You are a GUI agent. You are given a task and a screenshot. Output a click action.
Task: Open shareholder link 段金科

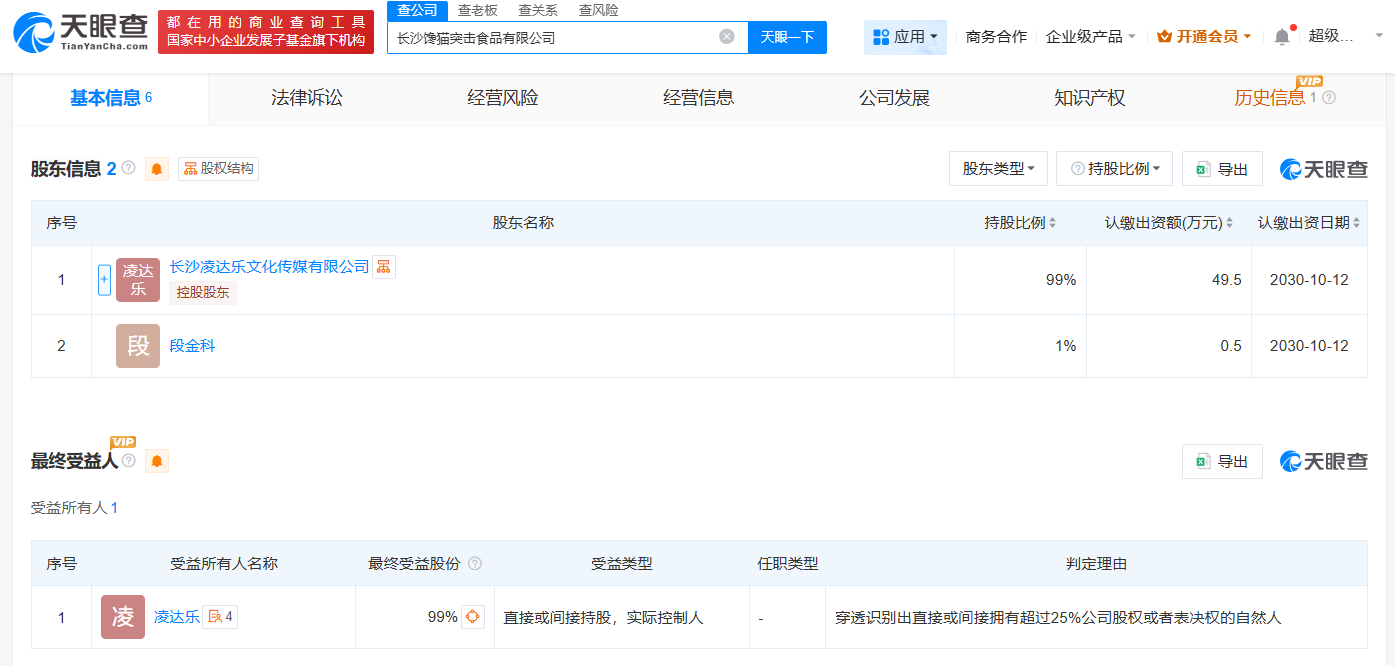pyautogui.click(x=191, y=346)
